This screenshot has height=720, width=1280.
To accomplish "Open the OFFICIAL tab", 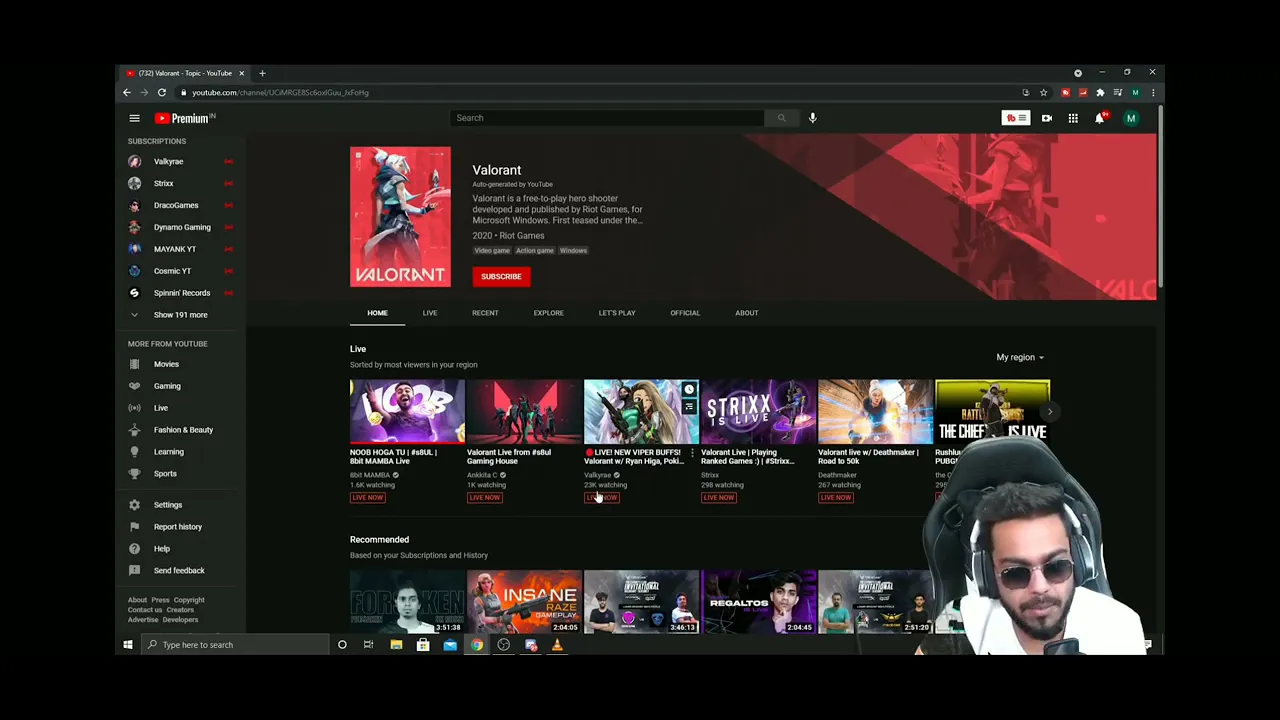I will (x=685, y=313).
